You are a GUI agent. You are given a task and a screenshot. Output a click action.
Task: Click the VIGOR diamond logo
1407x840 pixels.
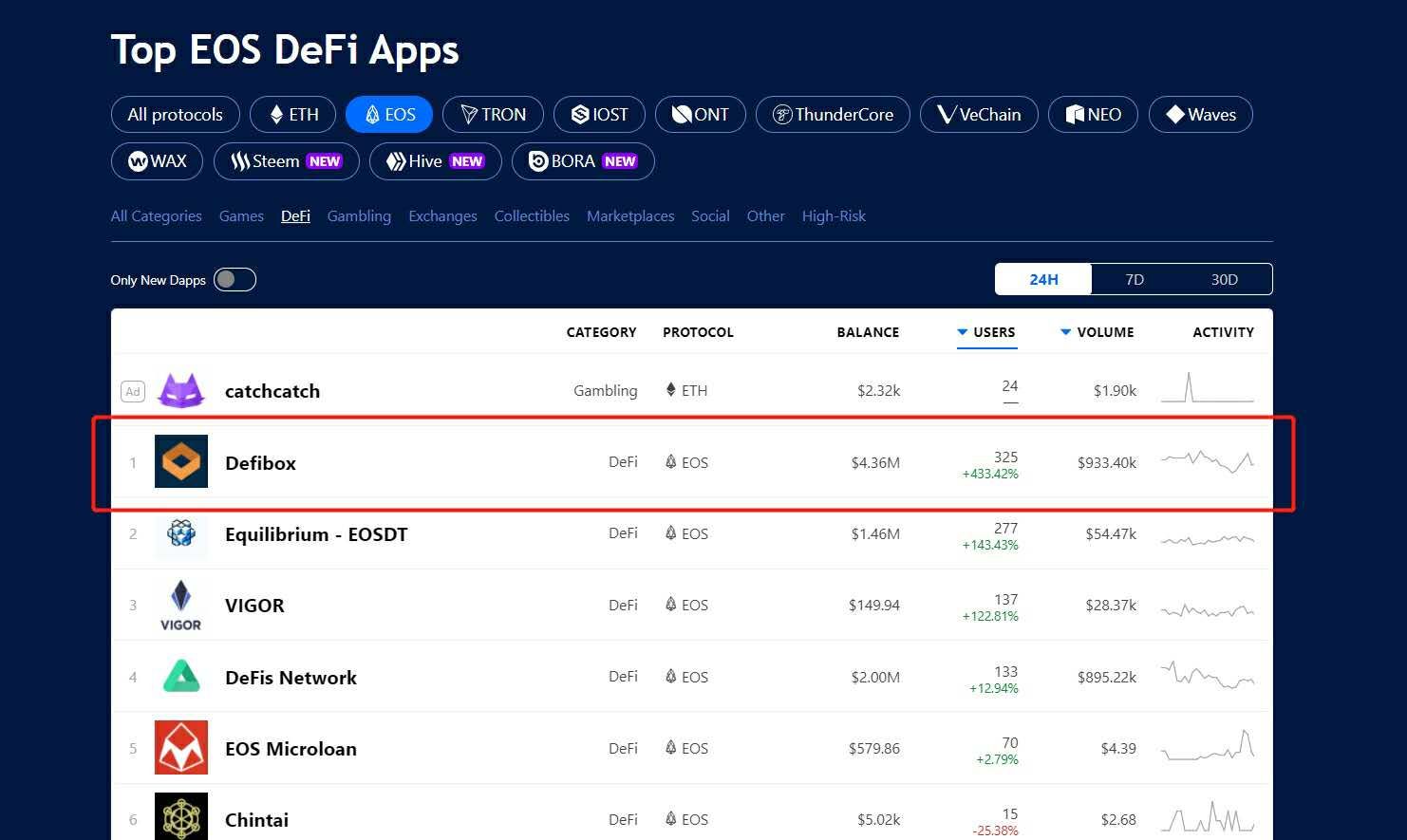(180, 606)
